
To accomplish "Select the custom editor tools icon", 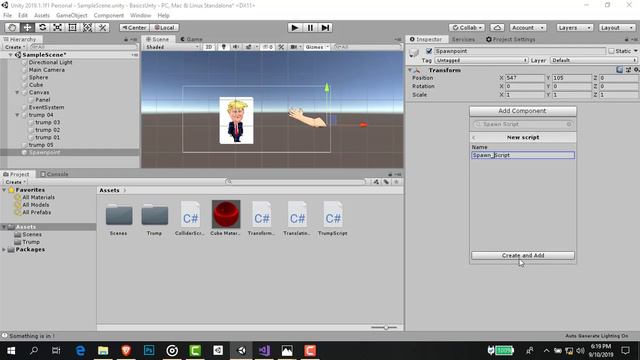I will pos(102,27).
